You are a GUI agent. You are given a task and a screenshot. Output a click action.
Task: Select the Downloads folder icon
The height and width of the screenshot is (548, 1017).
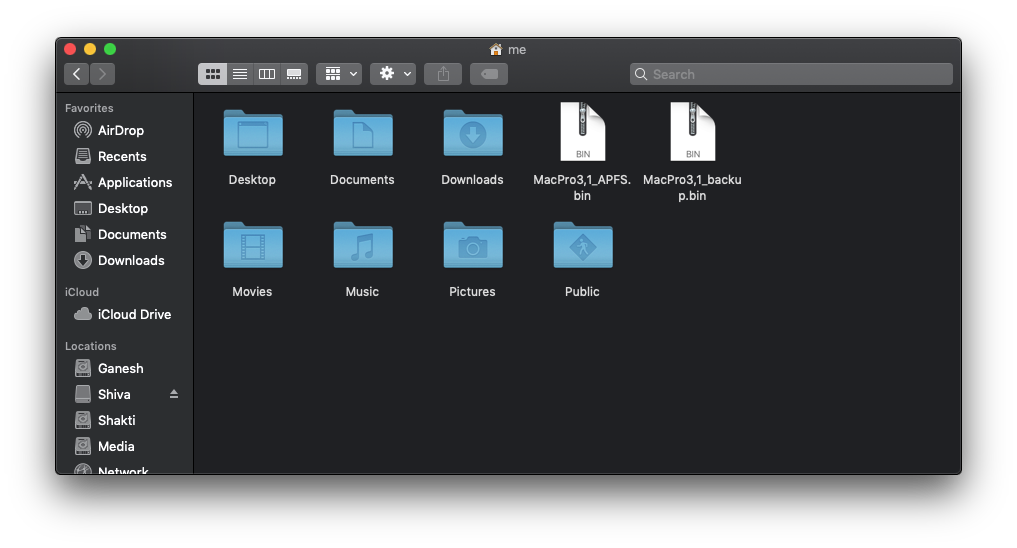(473, 133)
